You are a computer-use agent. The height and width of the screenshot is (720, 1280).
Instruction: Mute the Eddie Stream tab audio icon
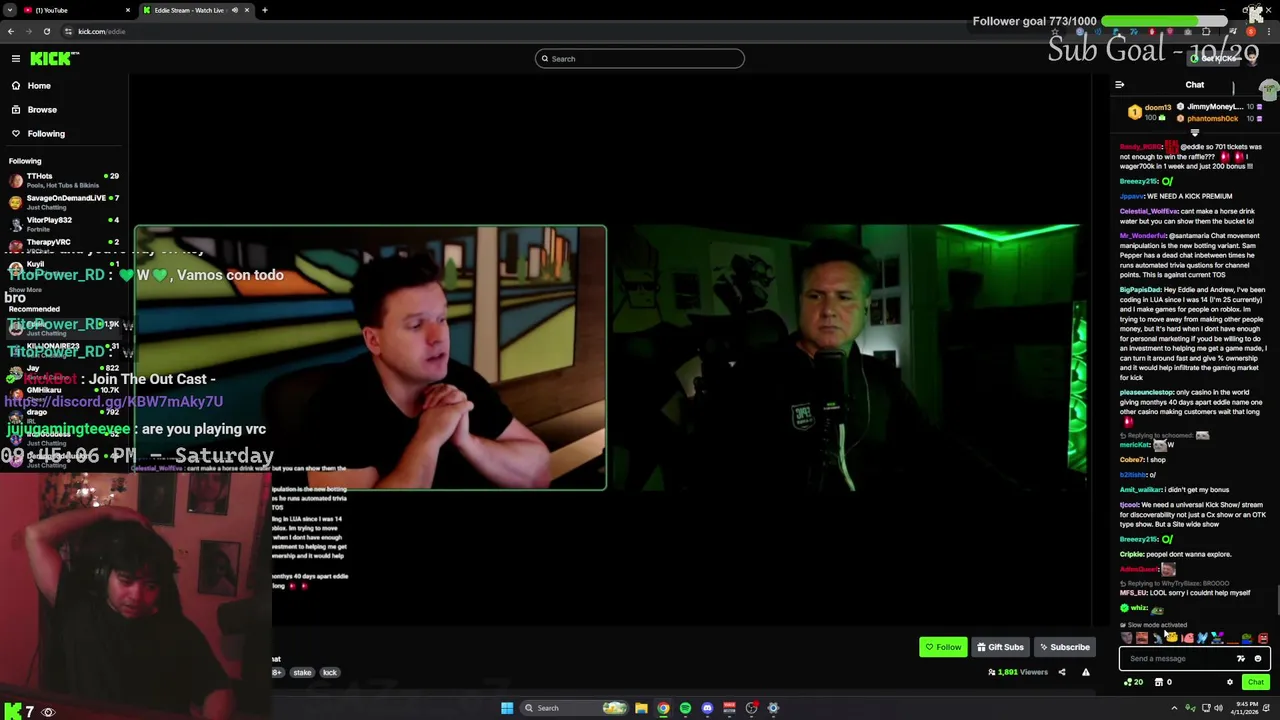coord(235,10)
